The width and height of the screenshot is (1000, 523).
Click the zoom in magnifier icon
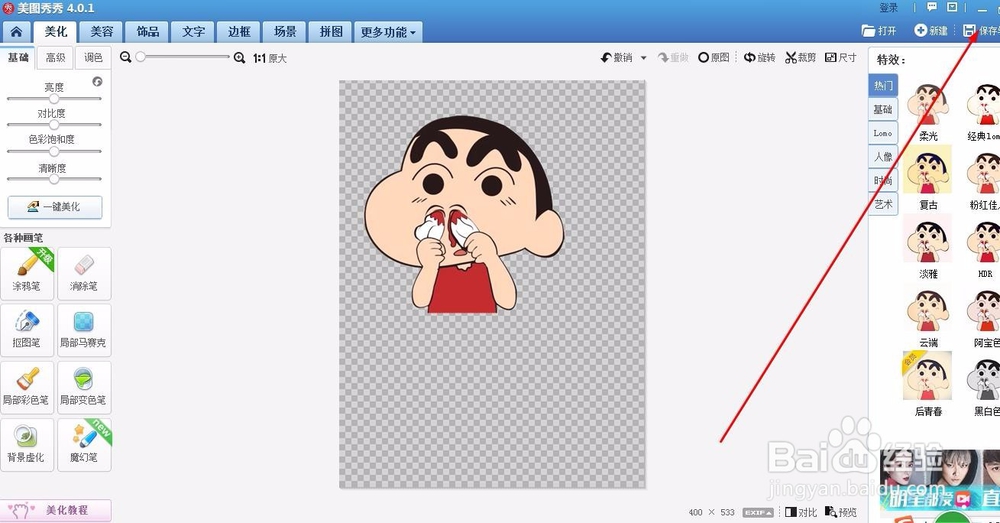(x=239, y=57)
